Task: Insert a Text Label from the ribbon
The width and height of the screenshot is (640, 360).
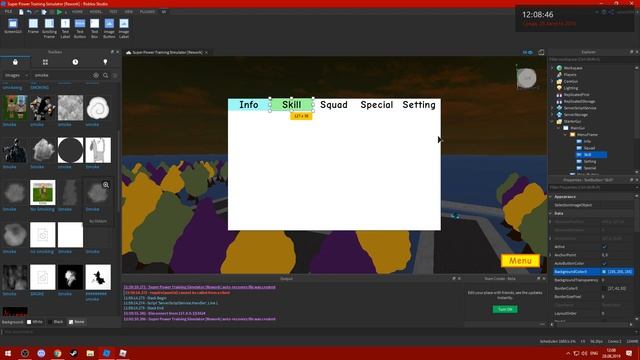Action: (65, 28)
